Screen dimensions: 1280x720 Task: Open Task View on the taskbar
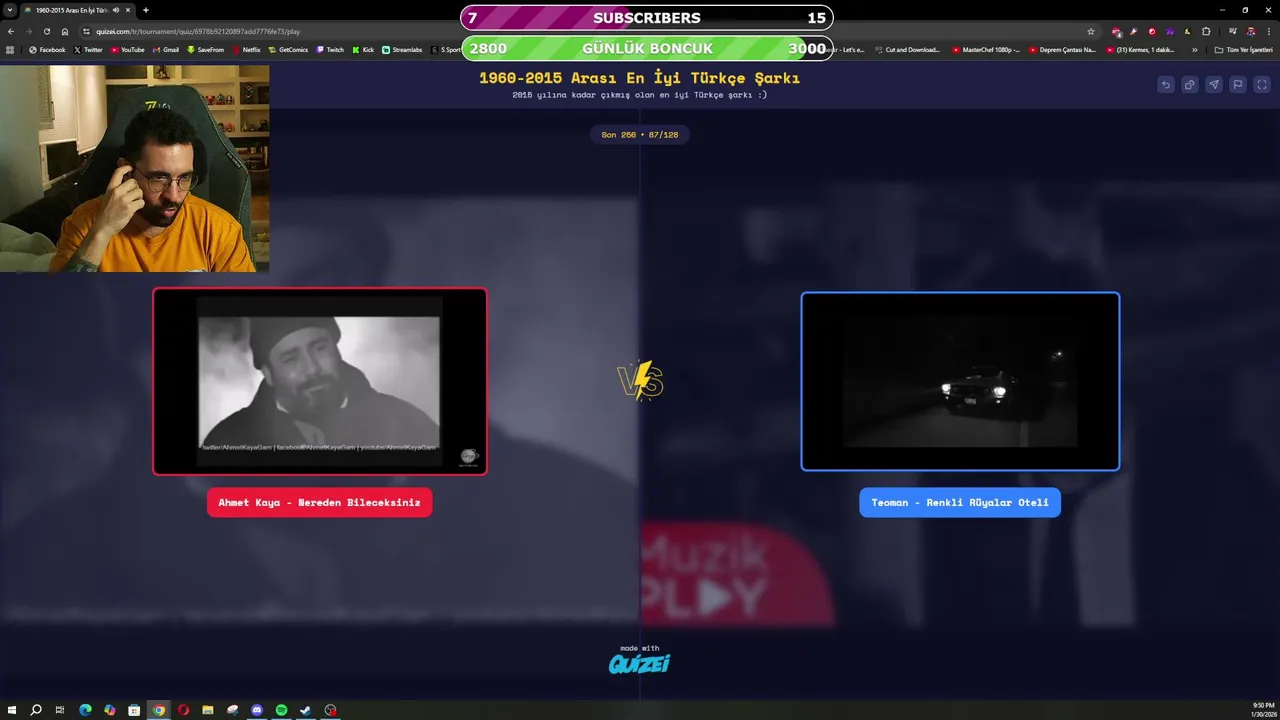tap(60, 710)
